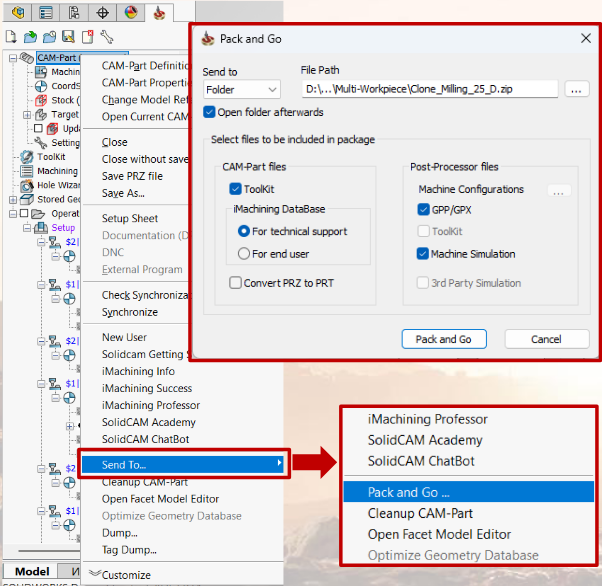
Task: Switch to the Model tab at bottom
Action: coord(31,571)
